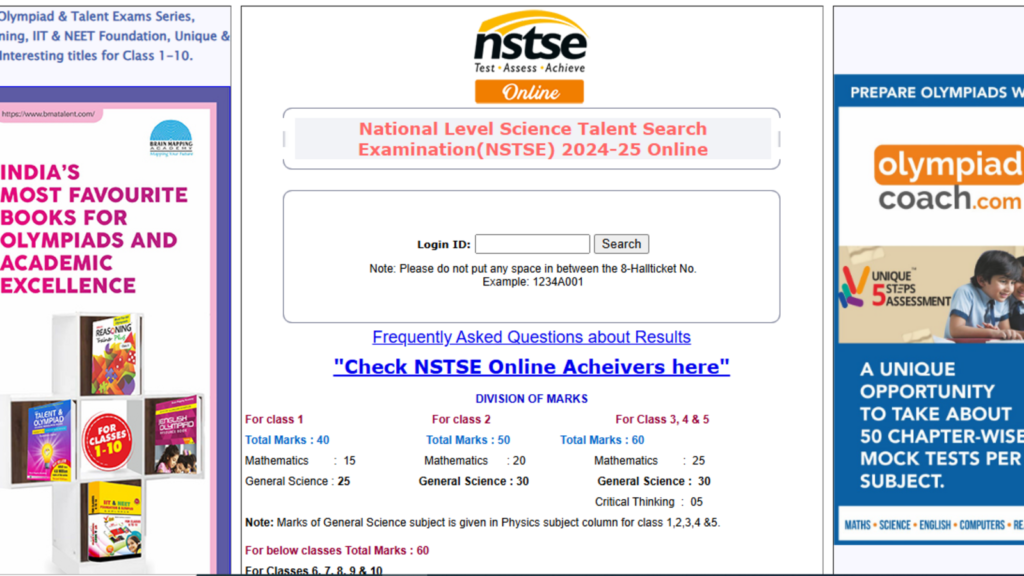This screenshot has height=576, width=1024.
Task: Click the "MATHS • SCIENCE • ENGLISH" subjects strip
Action: pos(934,525)
